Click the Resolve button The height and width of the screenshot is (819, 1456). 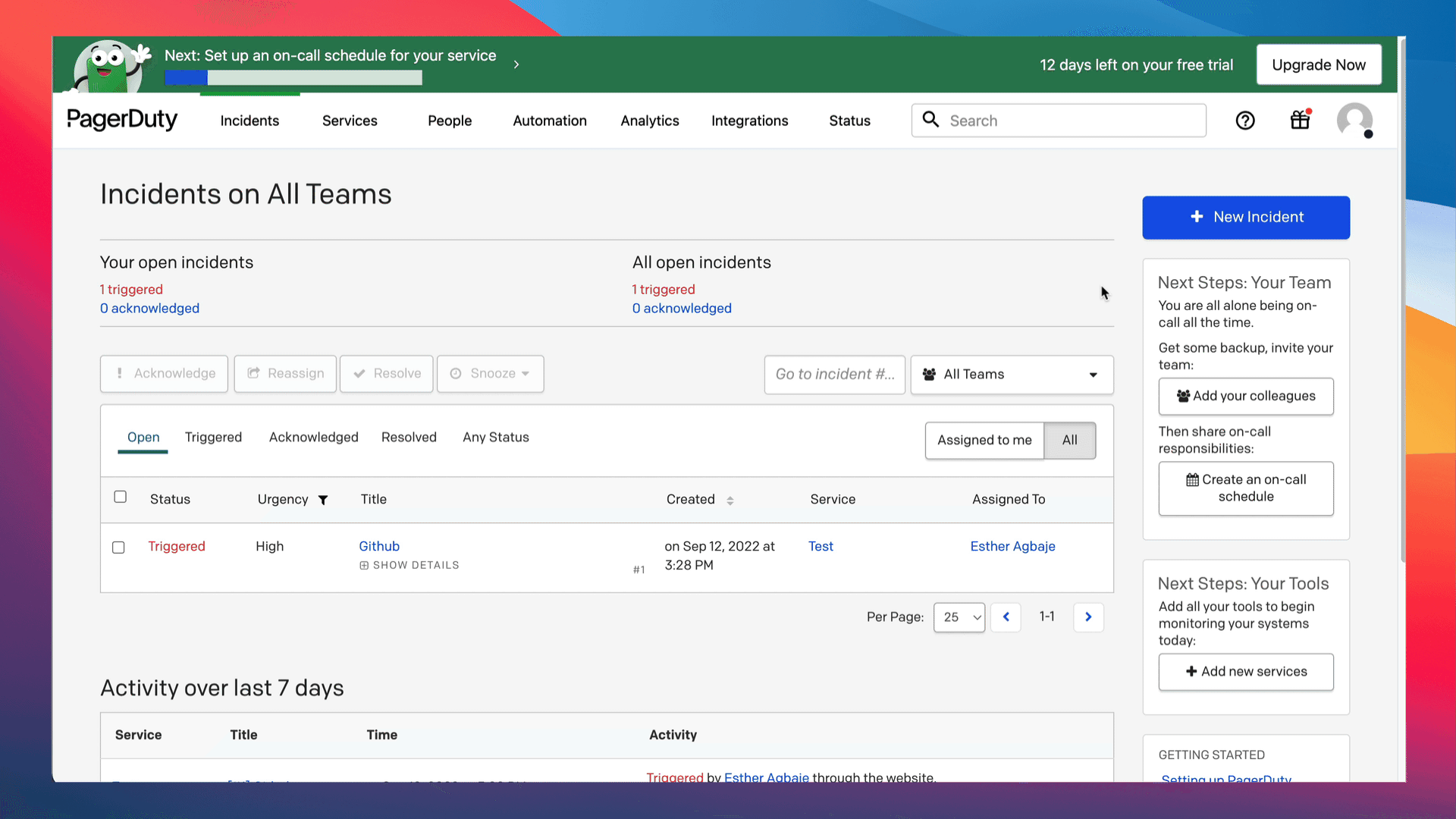coord(387,374)
